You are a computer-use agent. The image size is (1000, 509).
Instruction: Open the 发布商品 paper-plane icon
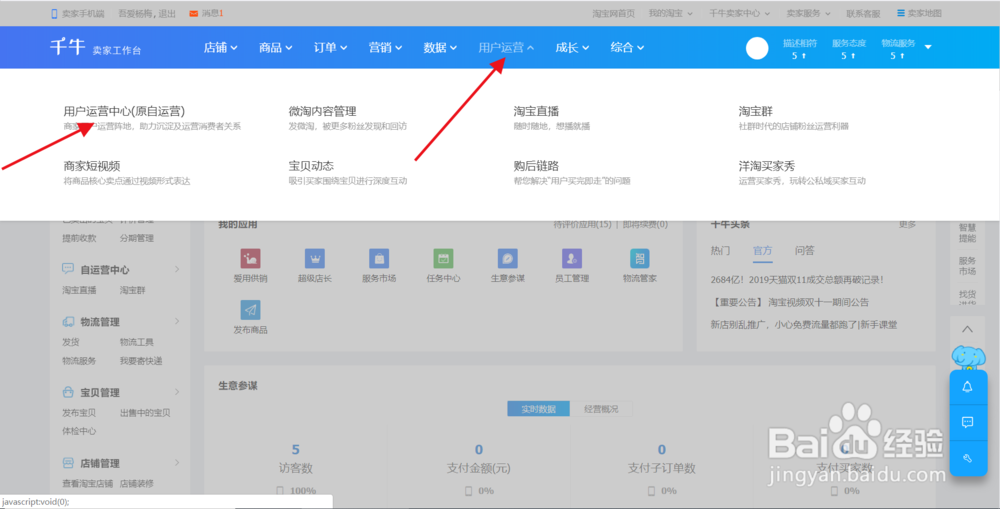click(250, 310)
